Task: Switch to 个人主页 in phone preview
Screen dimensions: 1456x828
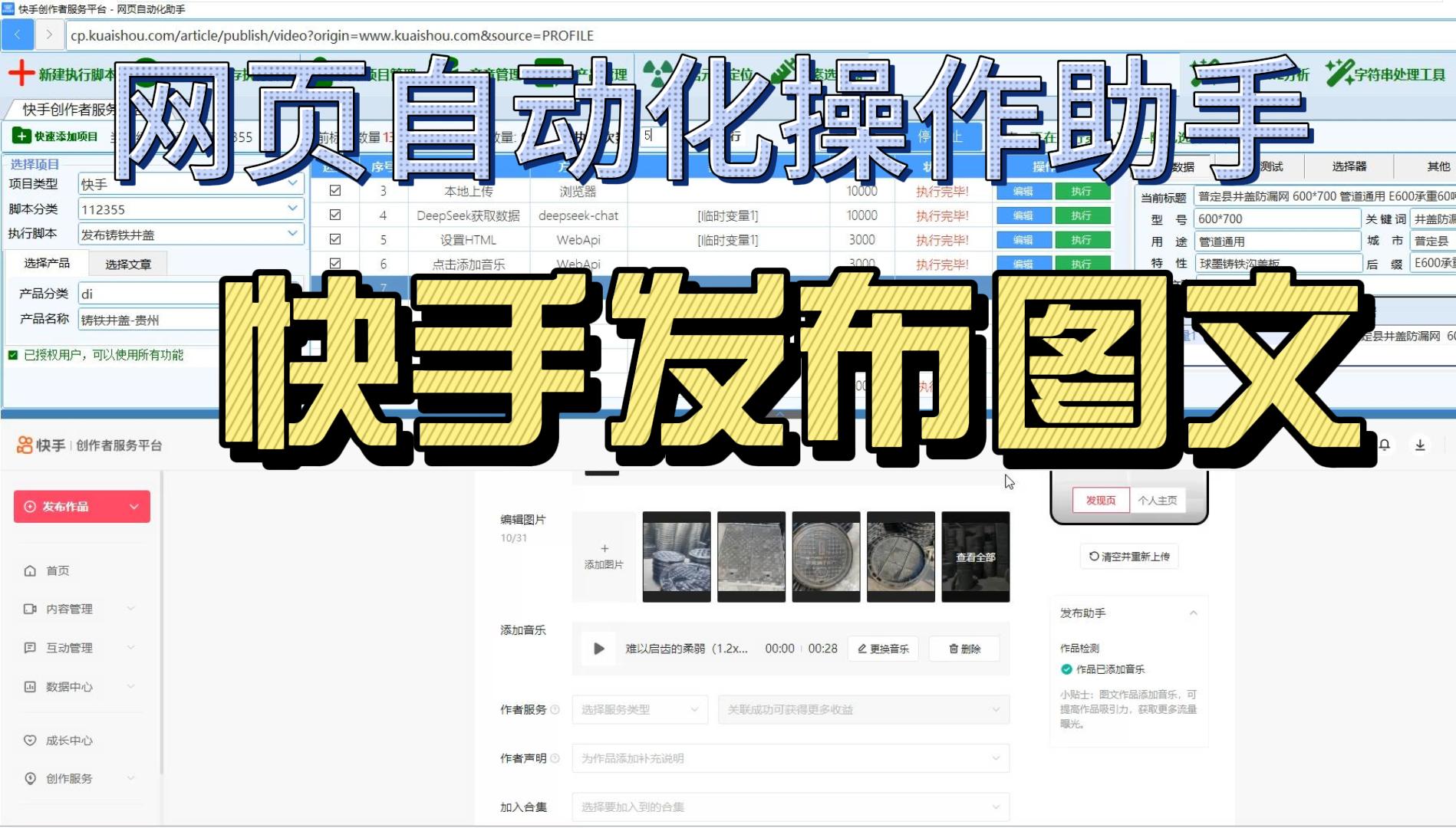Action: pyautogui.click(x=1158, y=499)
